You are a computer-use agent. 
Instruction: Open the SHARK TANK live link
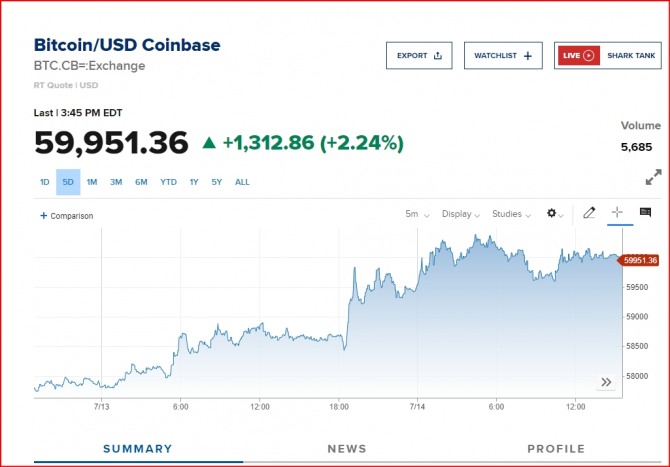(631, 56)
